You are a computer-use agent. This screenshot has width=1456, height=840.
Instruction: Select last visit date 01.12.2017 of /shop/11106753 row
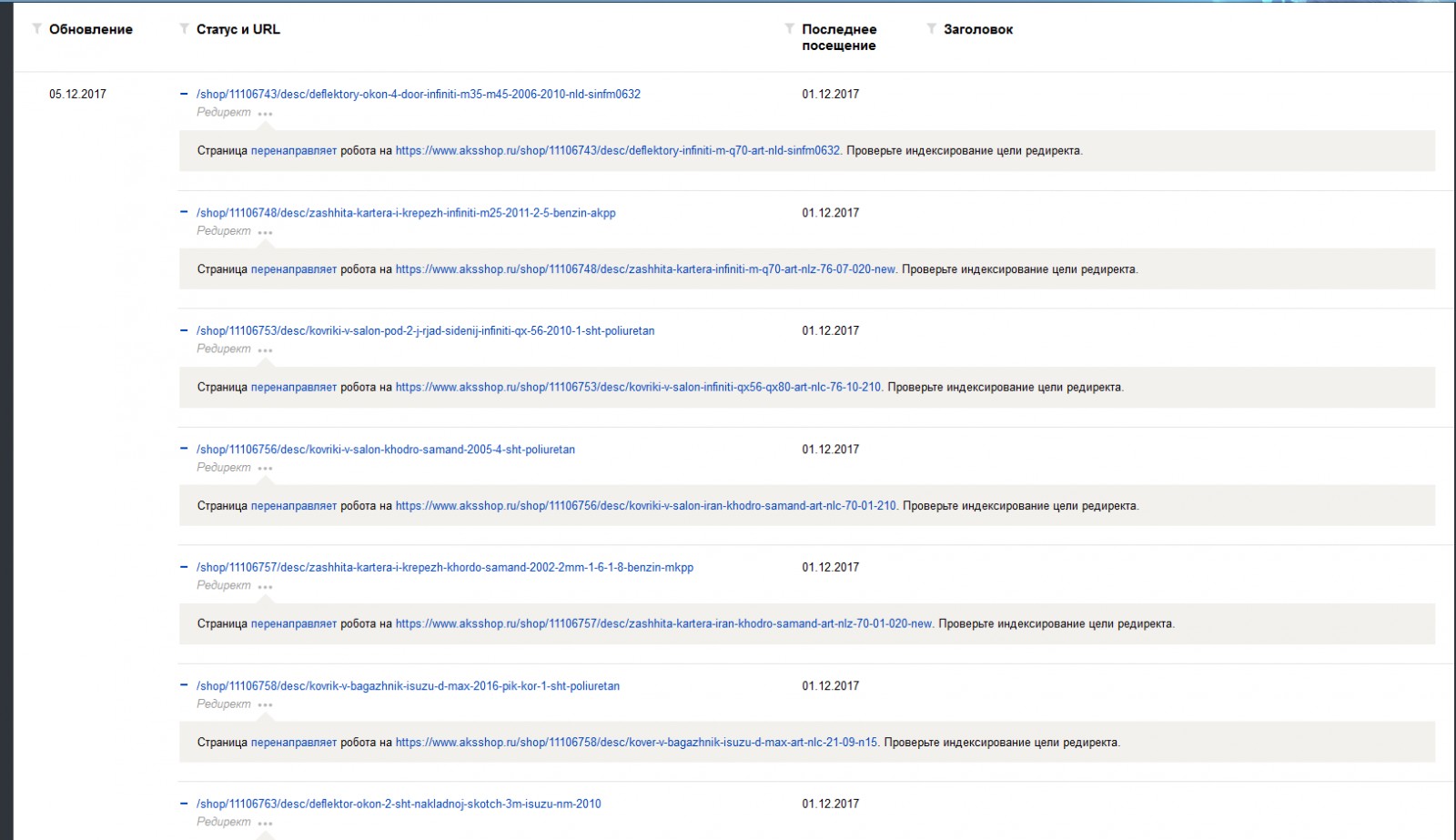tap(831, 330)
